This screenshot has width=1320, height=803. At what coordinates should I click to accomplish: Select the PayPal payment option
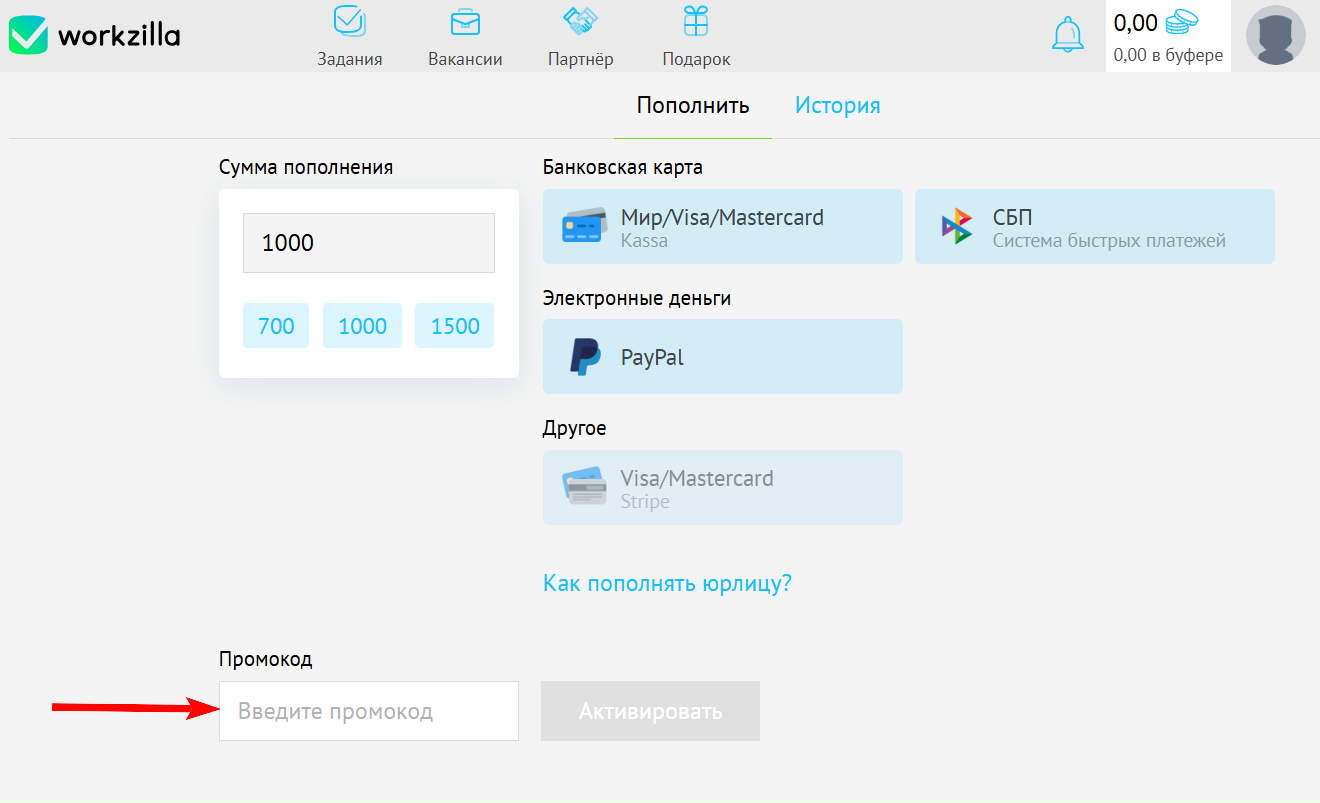point(722,356)
